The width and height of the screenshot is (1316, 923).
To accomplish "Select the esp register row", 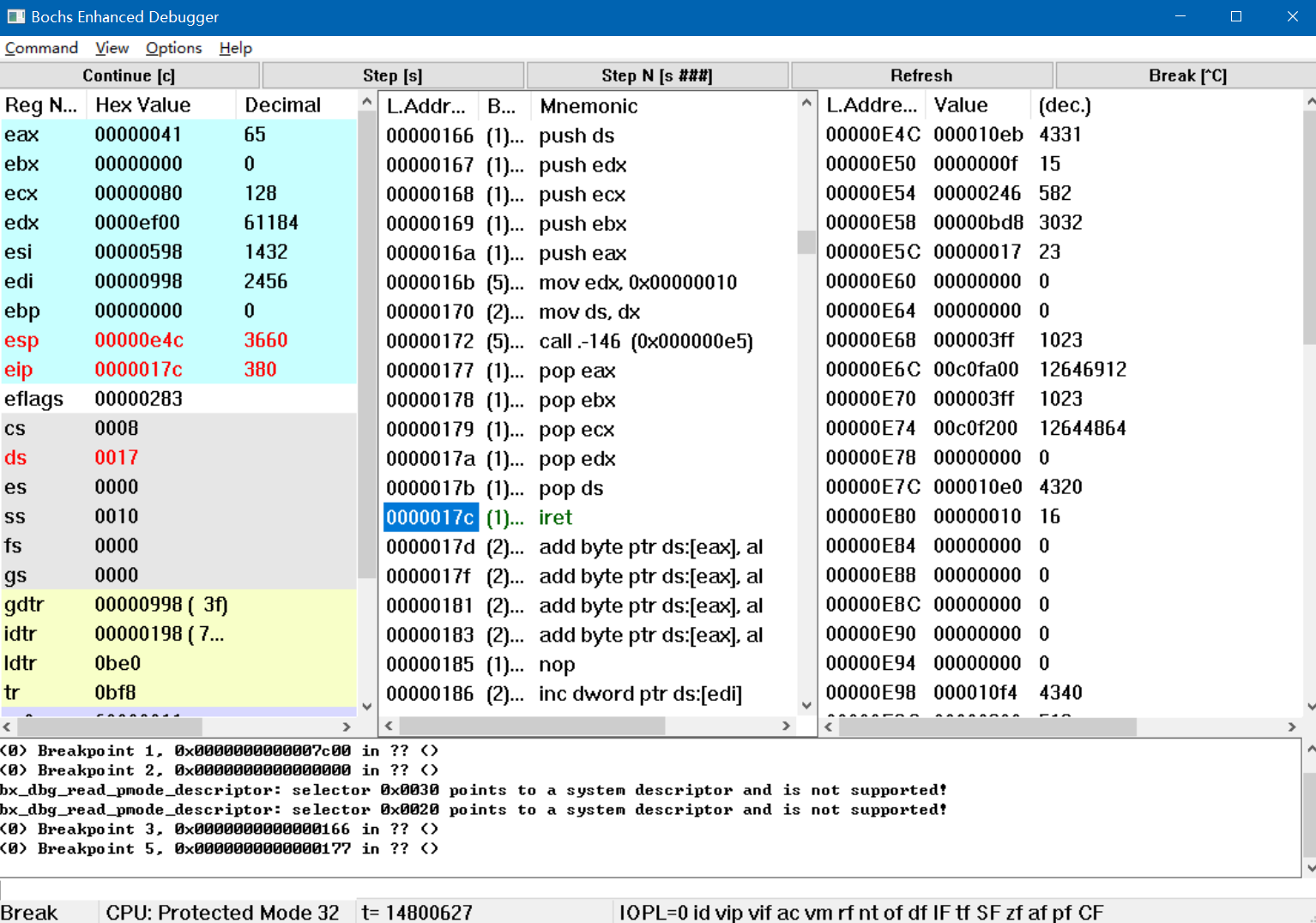I will (x=178, y=341).
